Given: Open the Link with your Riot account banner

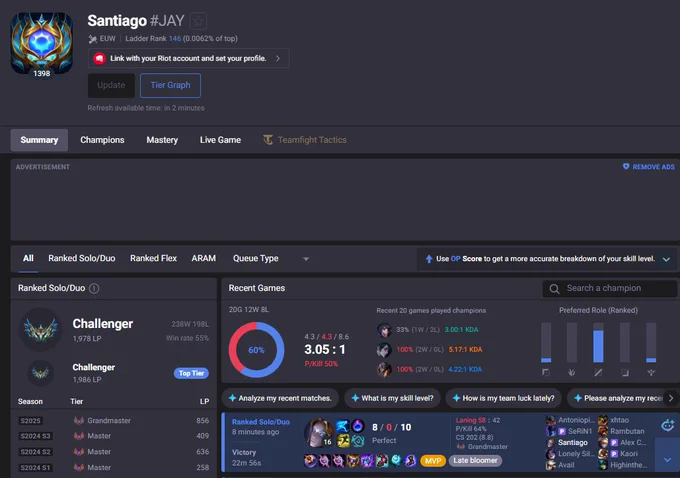Looking at the screenshot, I should (188, 58).
